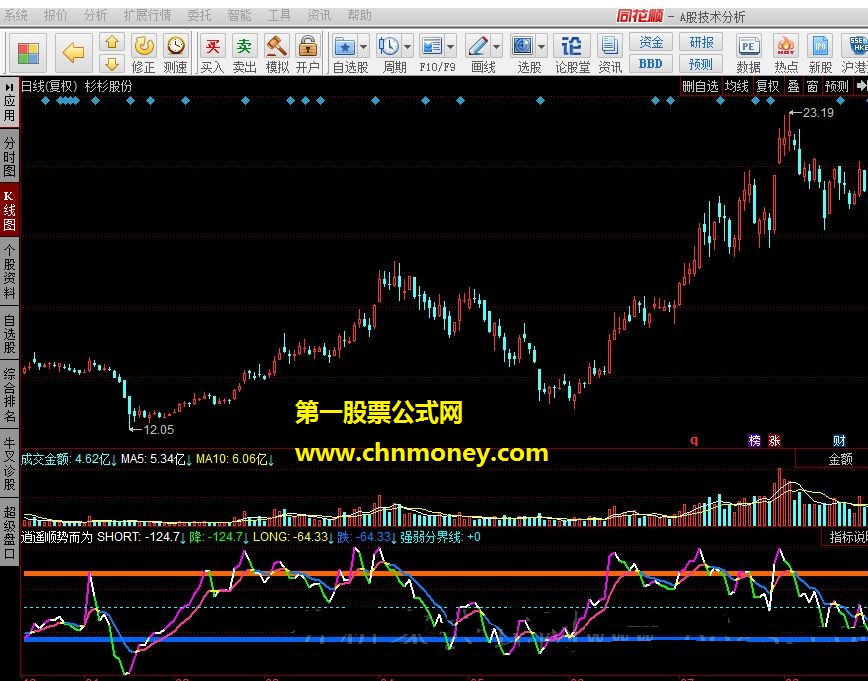Viewport: 868px width, 681px height.
Task: Click the 卖出 sell icon
Action: [244, 54]
